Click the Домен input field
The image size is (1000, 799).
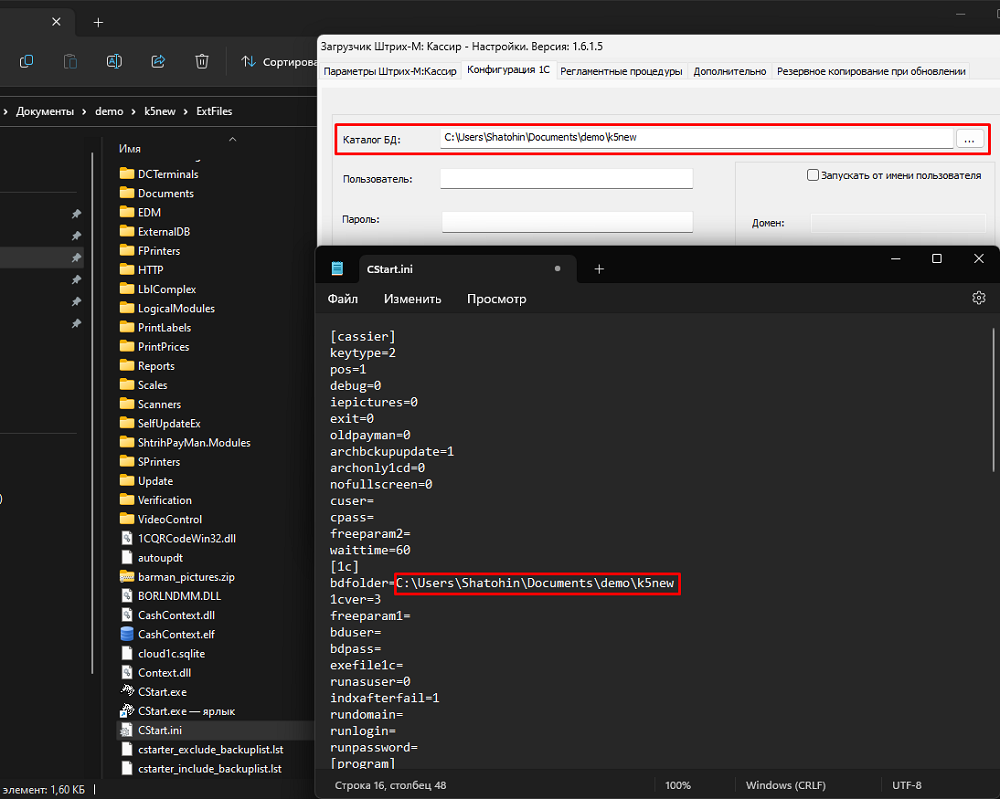898,223
